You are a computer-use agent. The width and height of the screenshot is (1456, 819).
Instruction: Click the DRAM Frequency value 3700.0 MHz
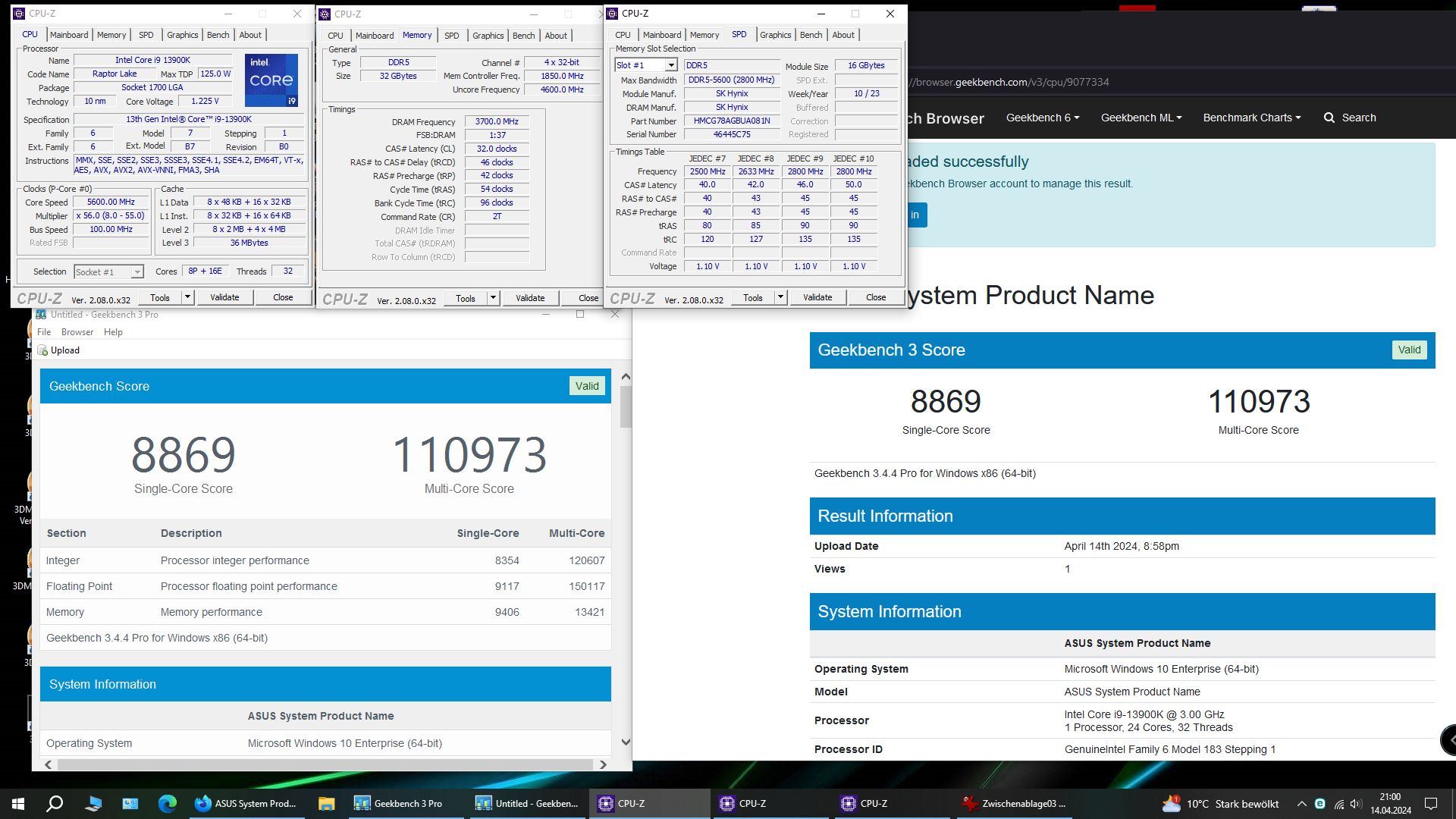(x=497, y=121)
